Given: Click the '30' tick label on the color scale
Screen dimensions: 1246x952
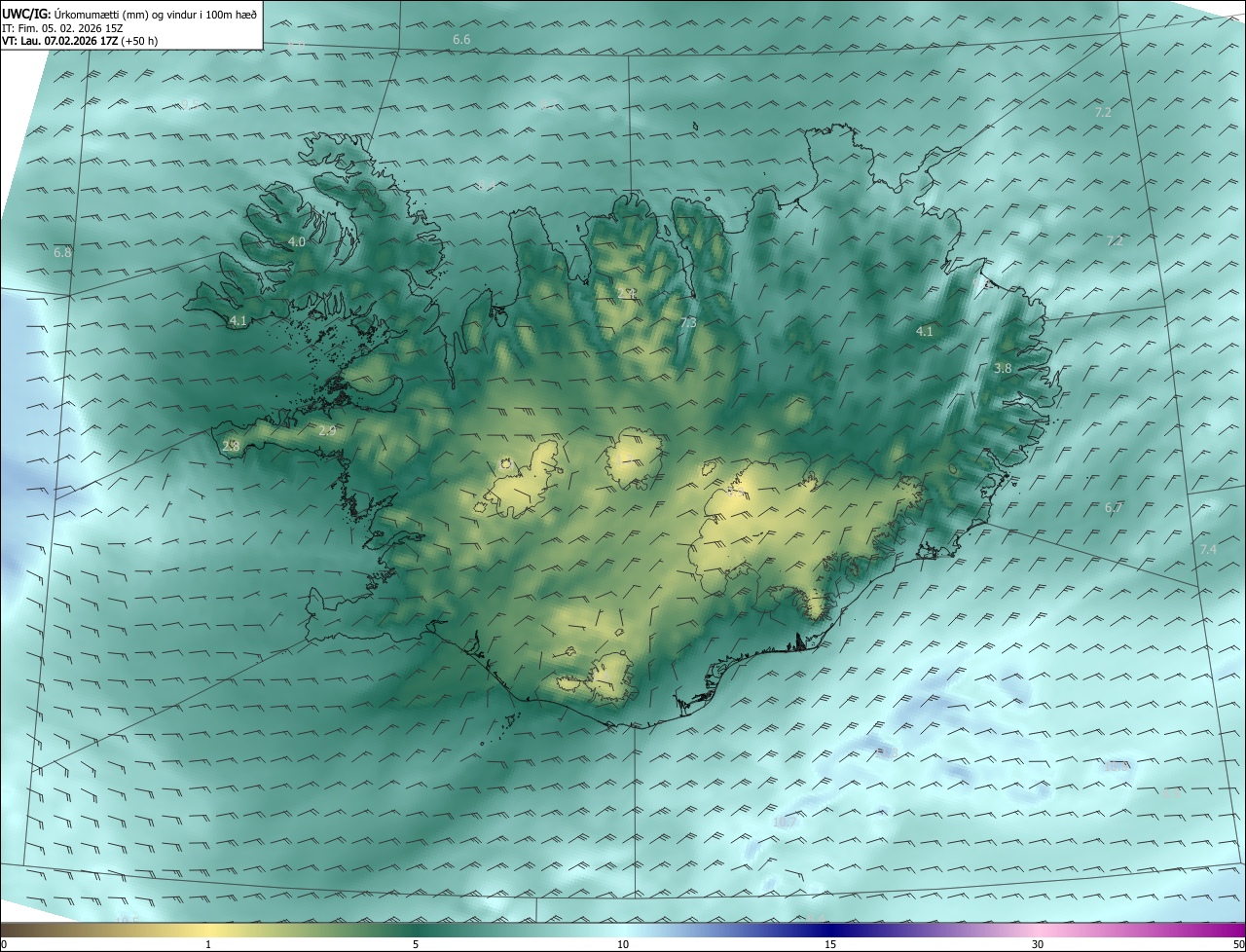Looking at the screenshot, I should [x=1038, y=944].
